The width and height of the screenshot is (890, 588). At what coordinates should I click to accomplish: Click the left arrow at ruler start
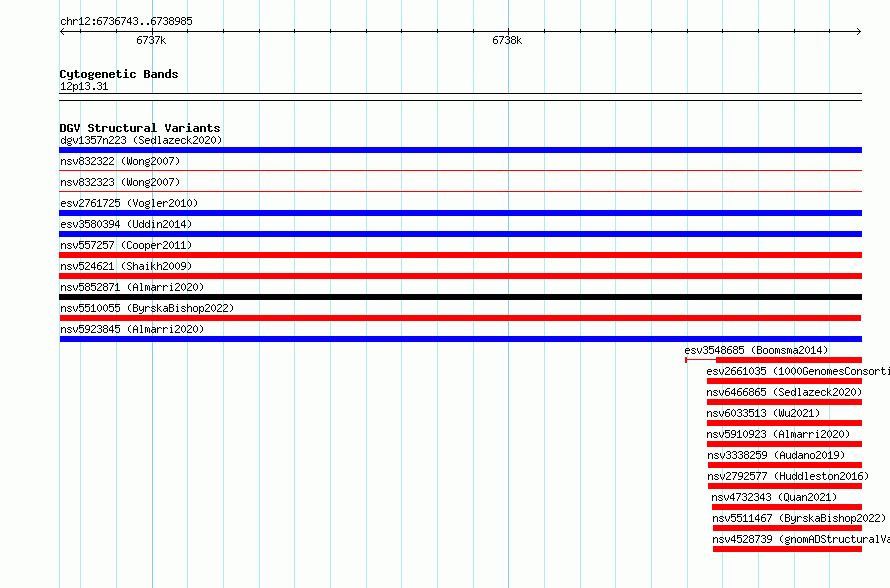tap(62, 32)
